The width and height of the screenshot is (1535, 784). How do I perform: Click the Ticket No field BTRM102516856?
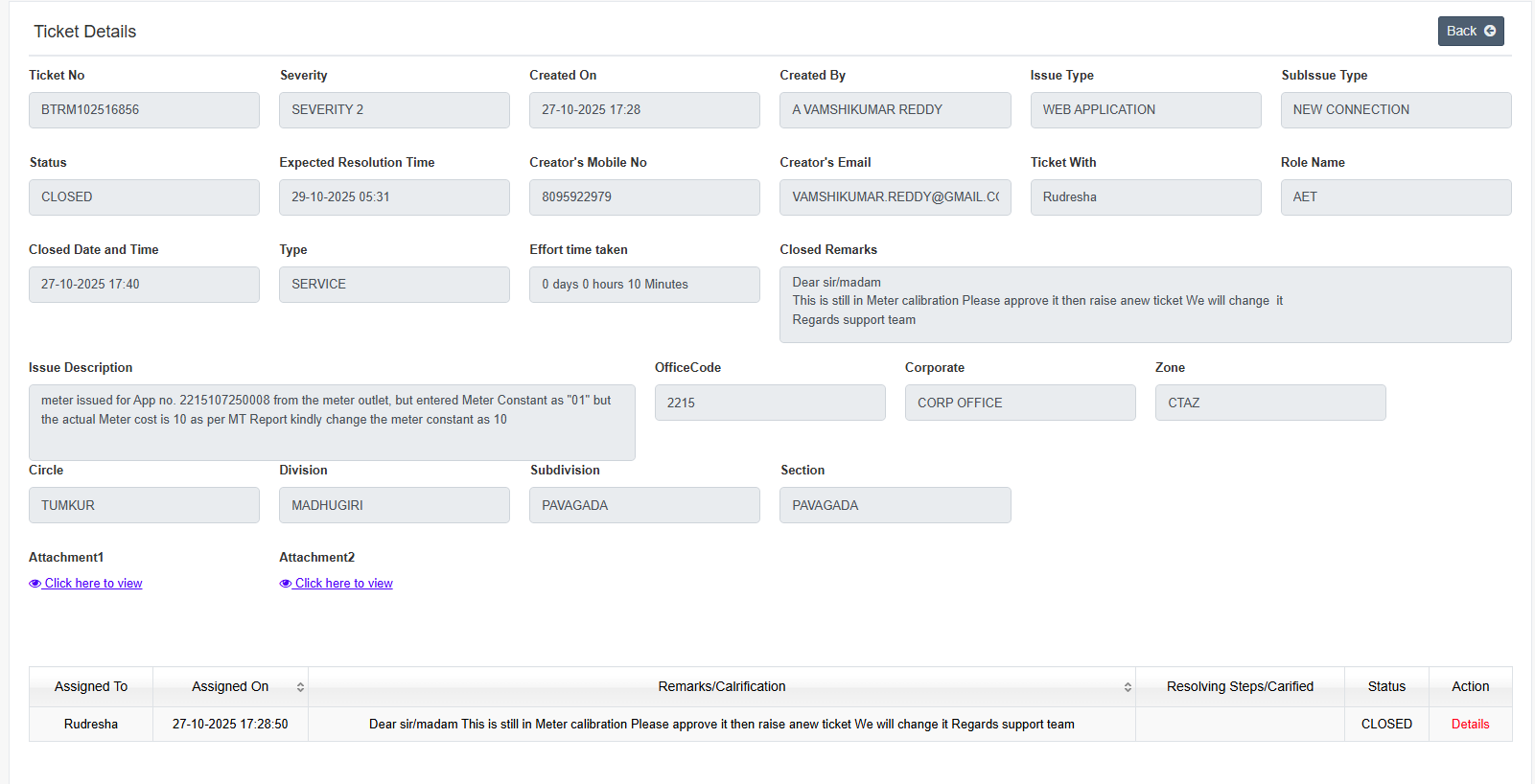point(144,110)
